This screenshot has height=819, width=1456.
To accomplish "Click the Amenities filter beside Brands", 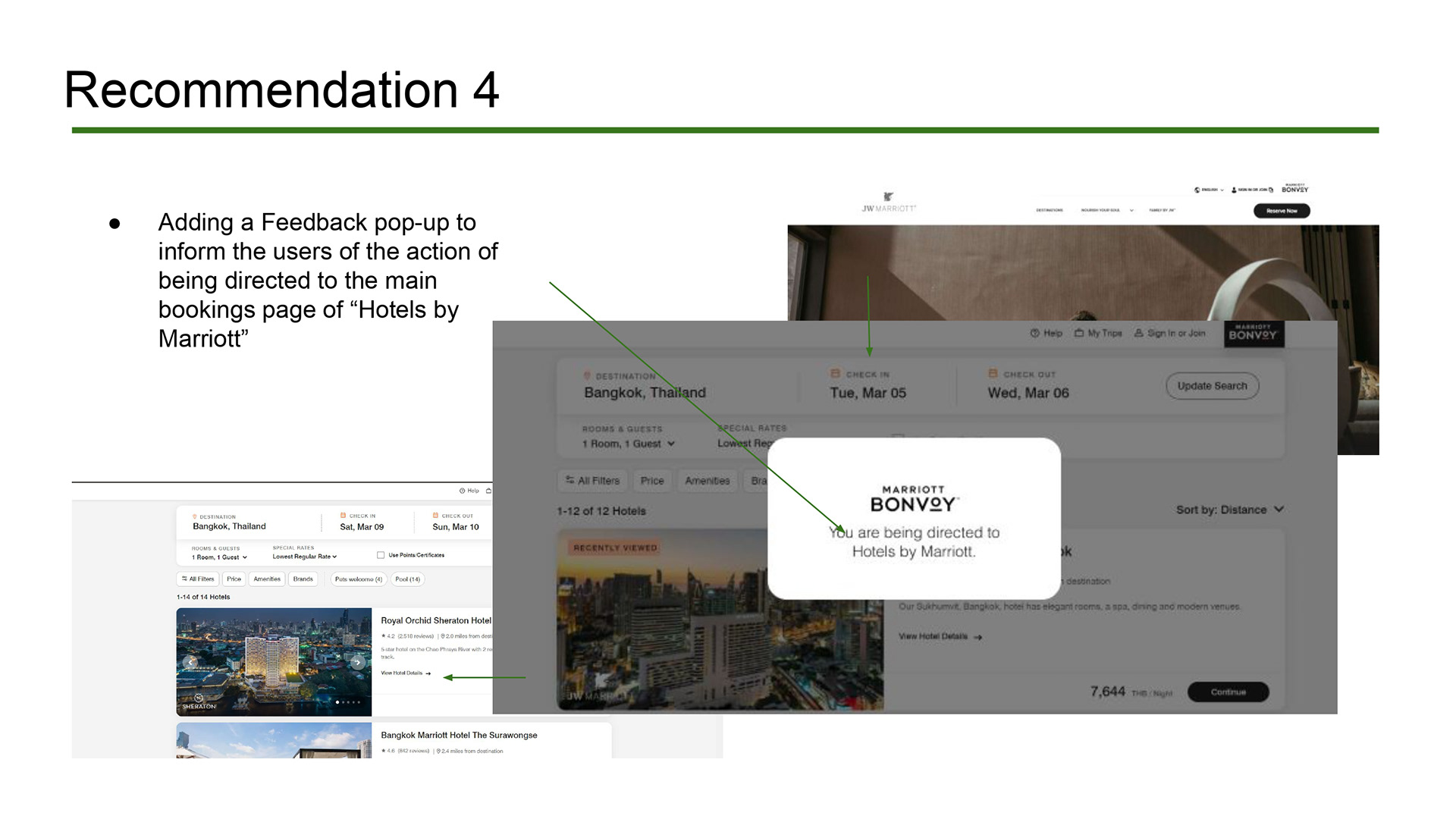I will point(267,579).
